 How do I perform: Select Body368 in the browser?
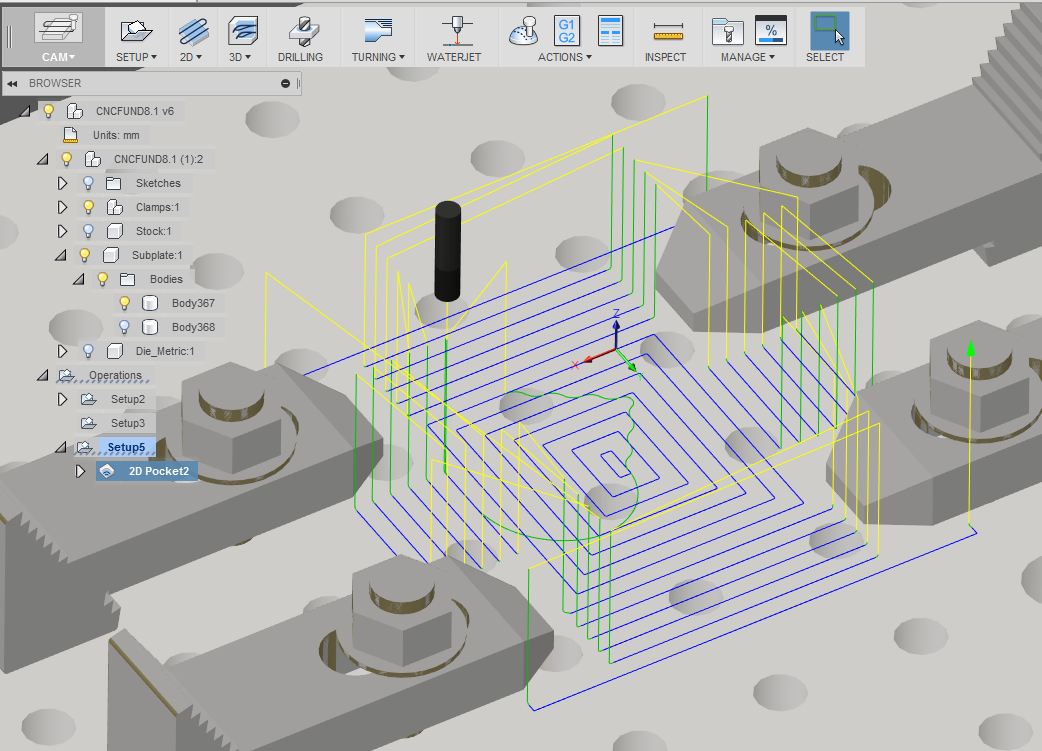(193, 327)
